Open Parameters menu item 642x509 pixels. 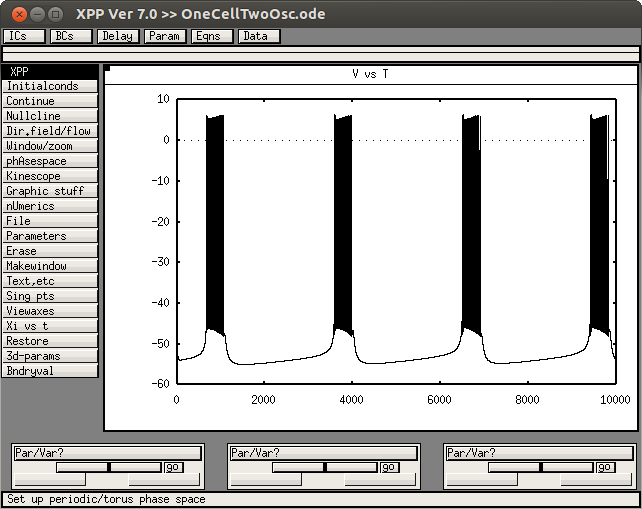click(50, 236)
